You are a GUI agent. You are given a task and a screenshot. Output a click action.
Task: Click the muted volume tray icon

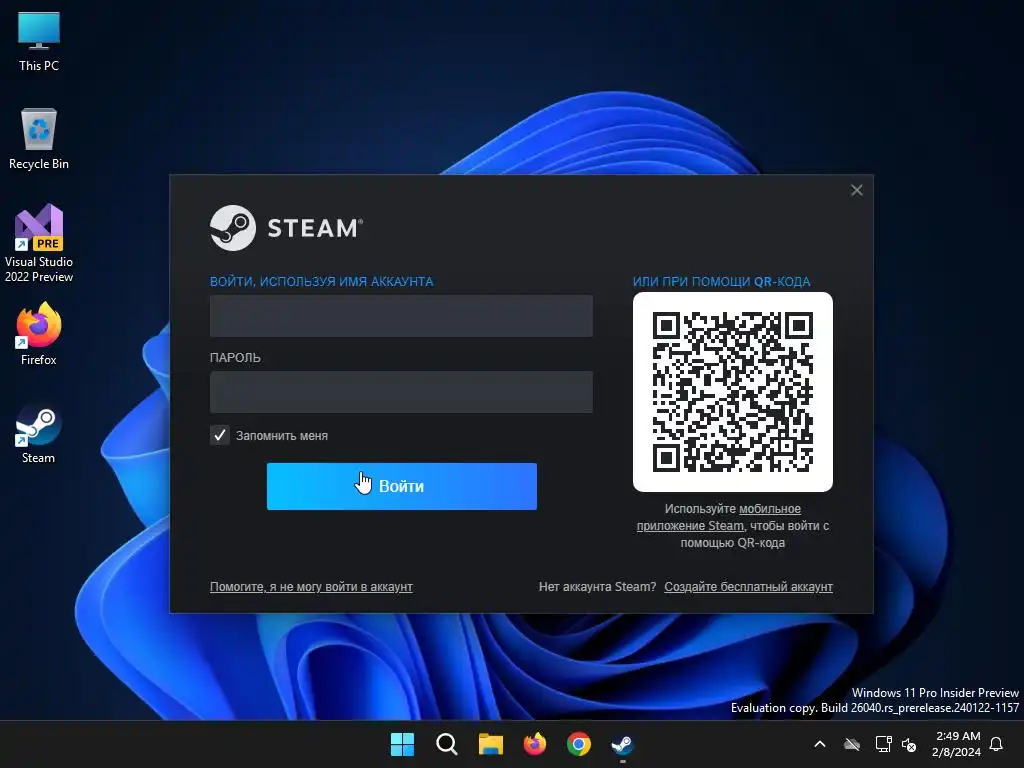tap(908, 744)
